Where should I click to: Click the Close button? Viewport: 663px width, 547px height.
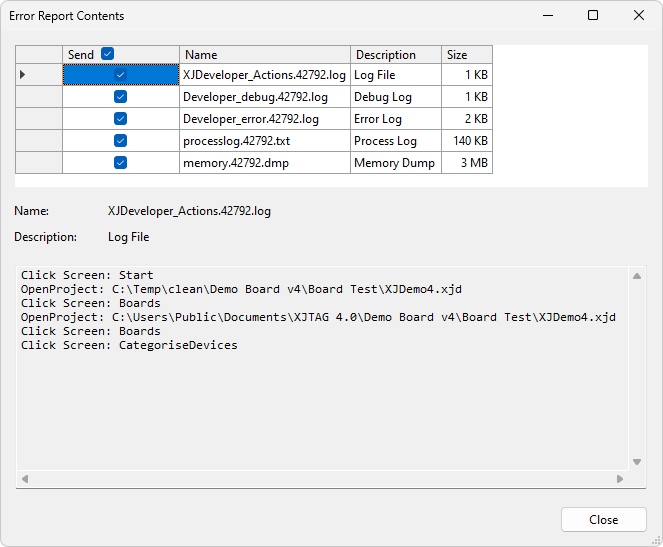(603, 520)
